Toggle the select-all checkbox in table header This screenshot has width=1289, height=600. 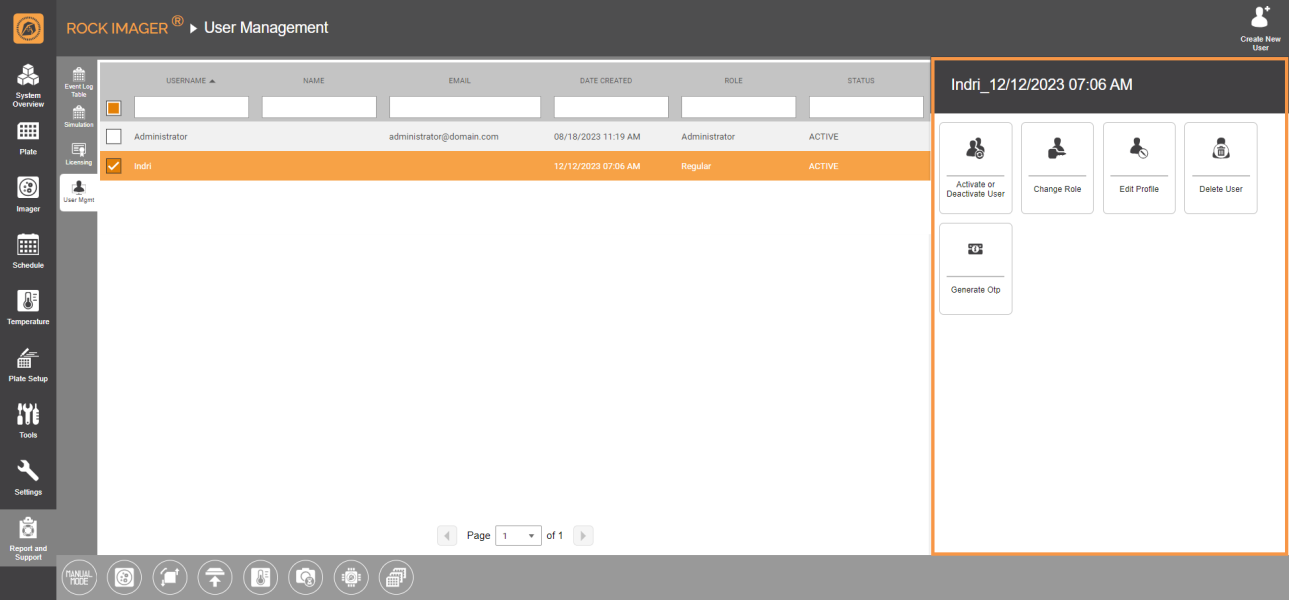click(x=113, y=105)
